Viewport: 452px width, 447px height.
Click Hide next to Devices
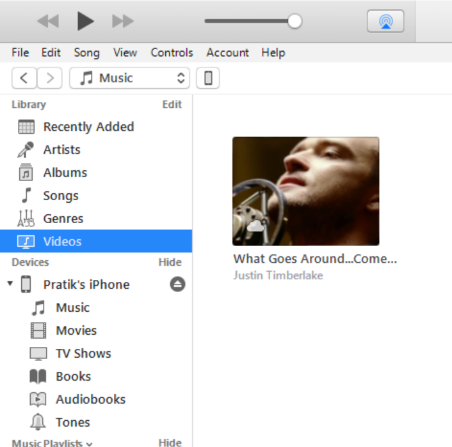pos(170,262)
